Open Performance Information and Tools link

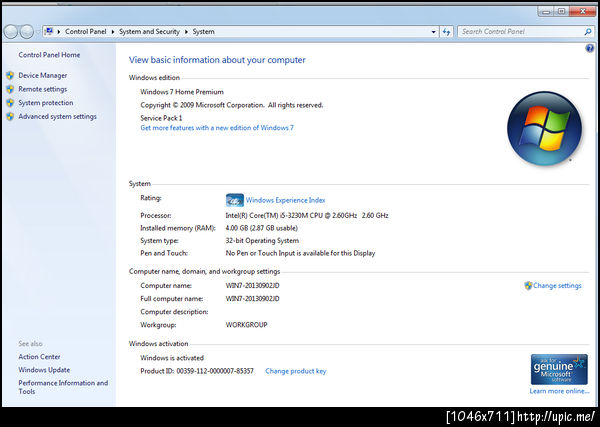(x=63, y=387)
